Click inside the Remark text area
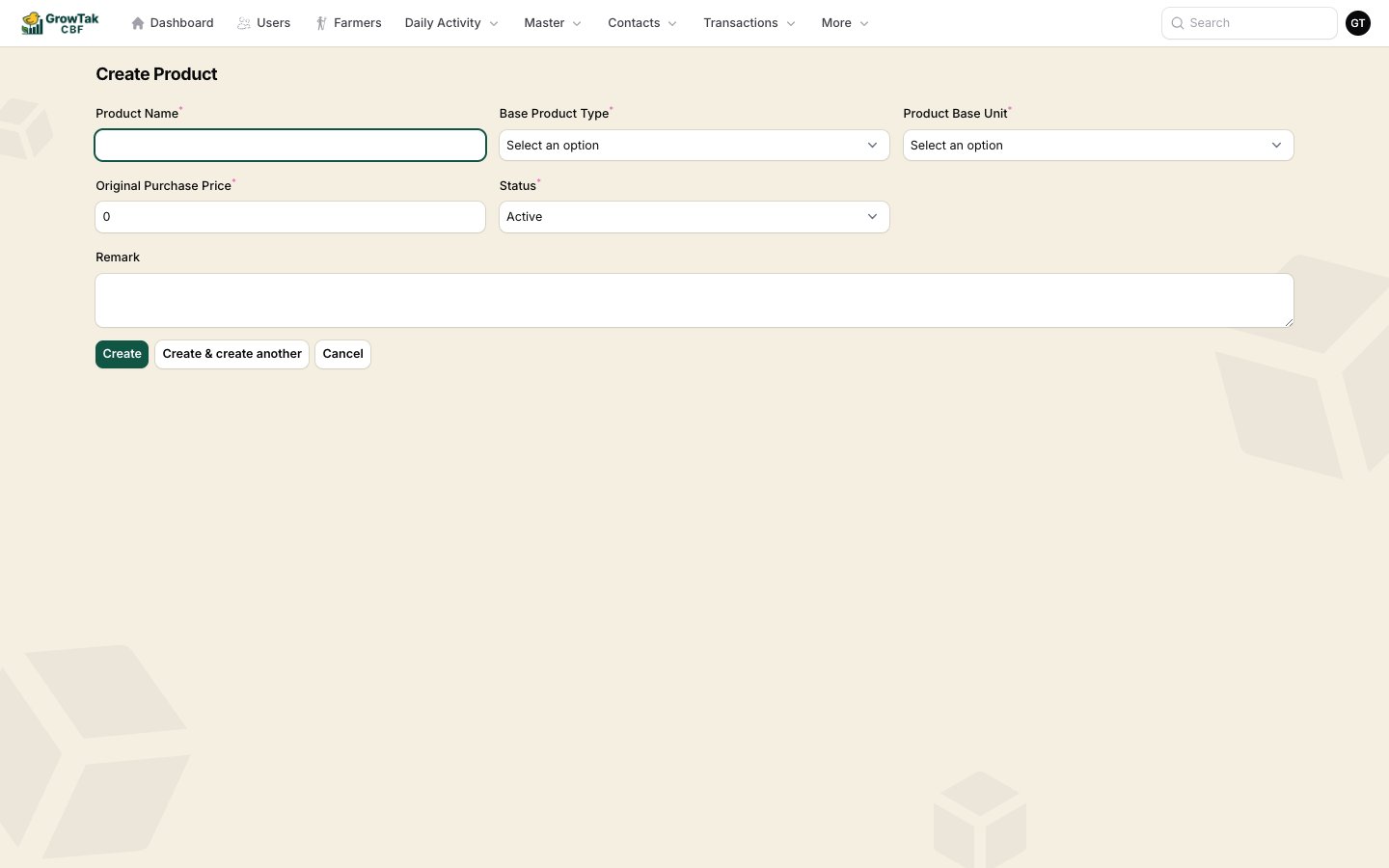Viewport: 1389px width, 868px height. tap(694, 300)
